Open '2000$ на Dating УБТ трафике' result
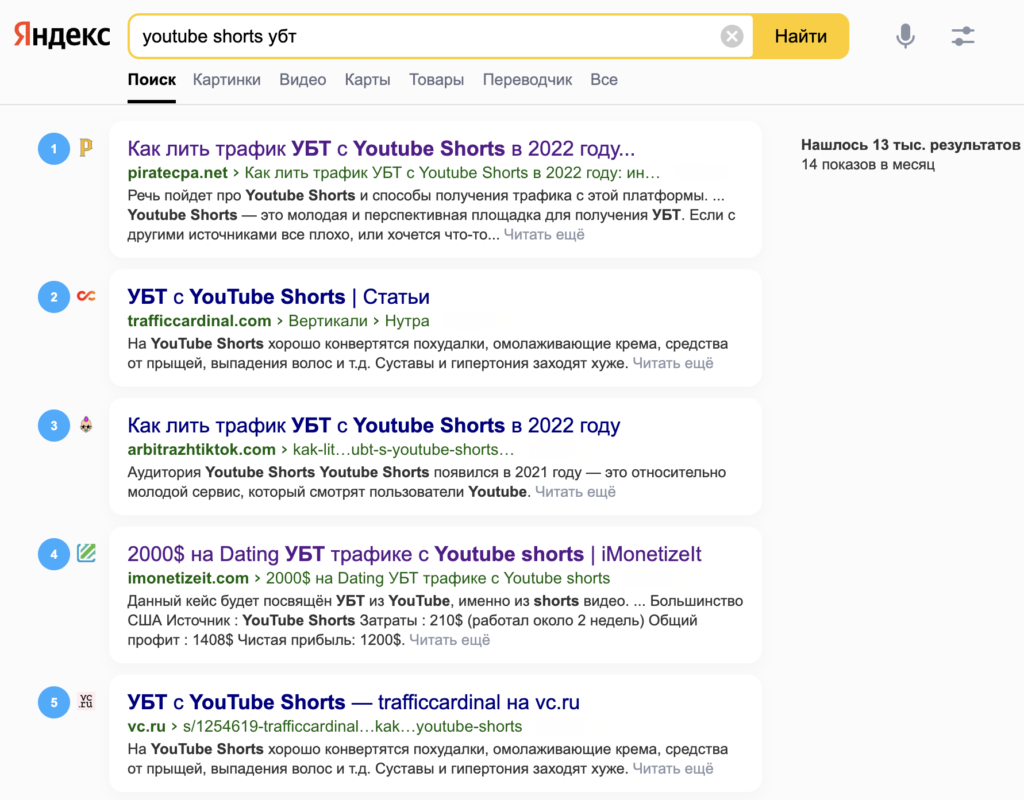This screenshot has width=1024, height=800. [414, 554]
